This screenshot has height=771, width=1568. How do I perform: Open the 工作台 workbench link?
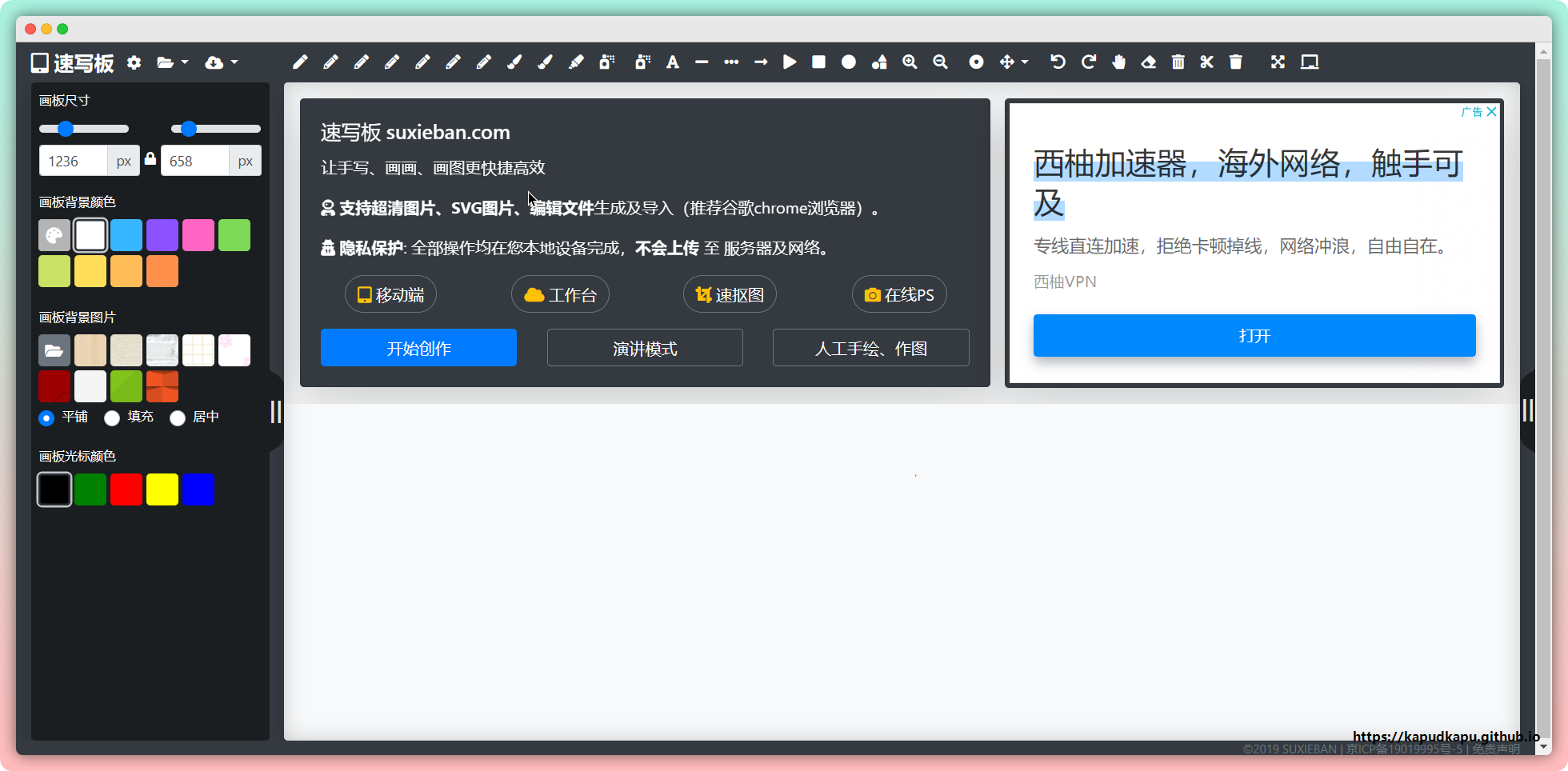point(560,295)
